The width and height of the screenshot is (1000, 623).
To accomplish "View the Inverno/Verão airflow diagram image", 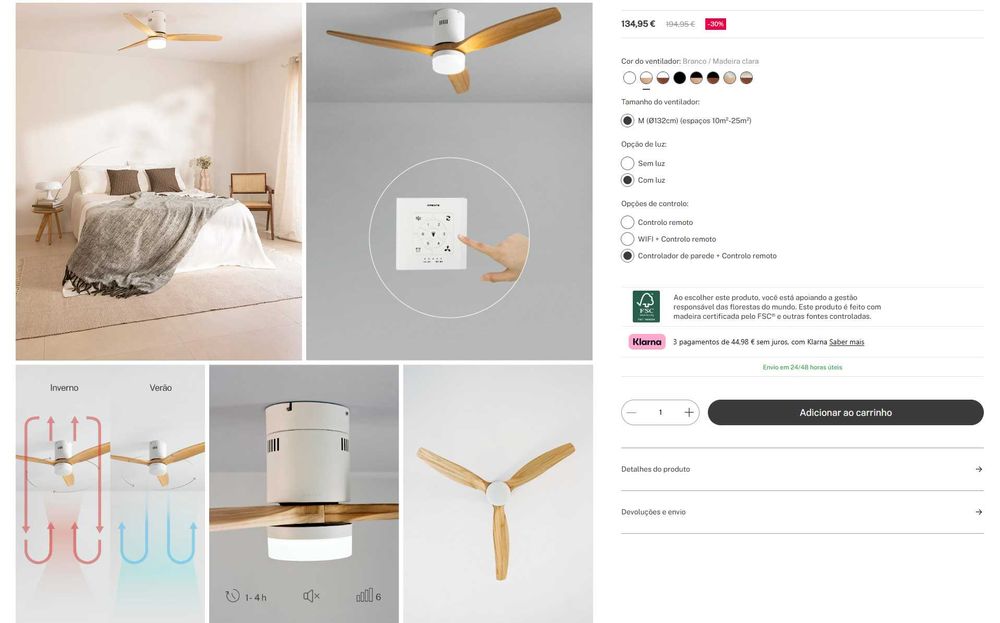I will click(110, 494).
